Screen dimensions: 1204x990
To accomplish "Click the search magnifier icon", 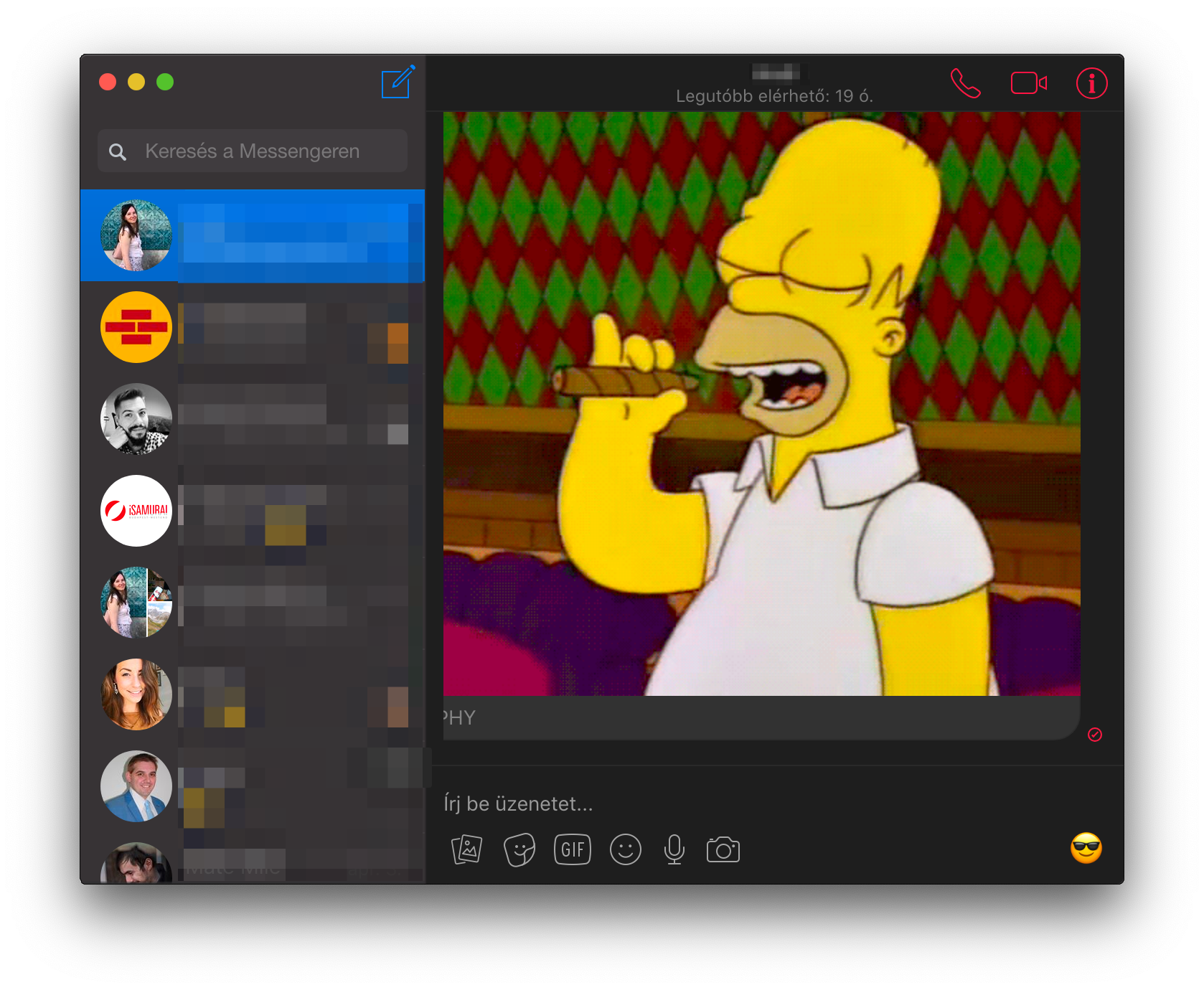I will tap(118, 151).
